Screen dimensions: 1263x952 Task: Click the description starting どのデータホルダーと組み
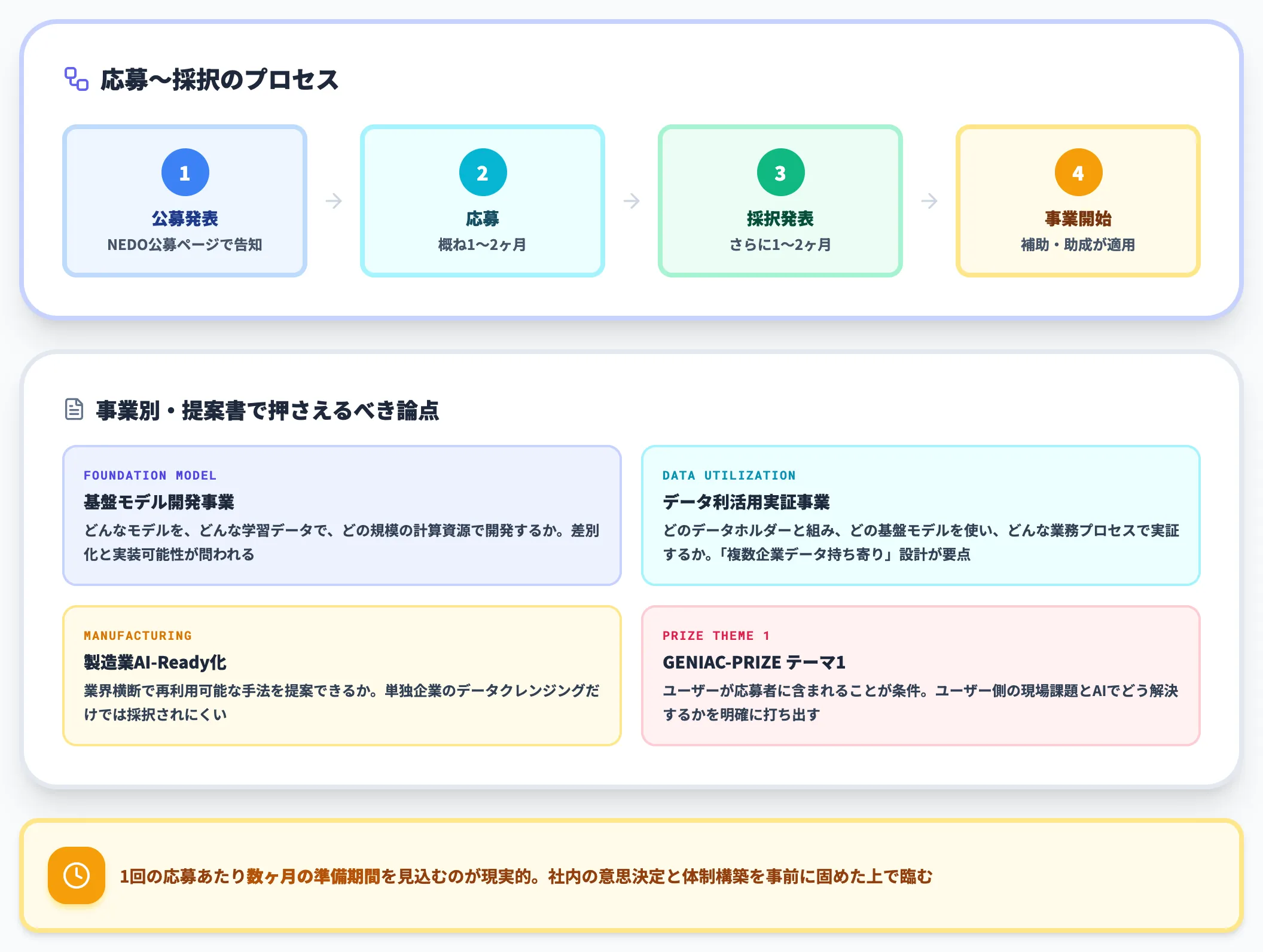pyautogui.click(x=921, y=542)
